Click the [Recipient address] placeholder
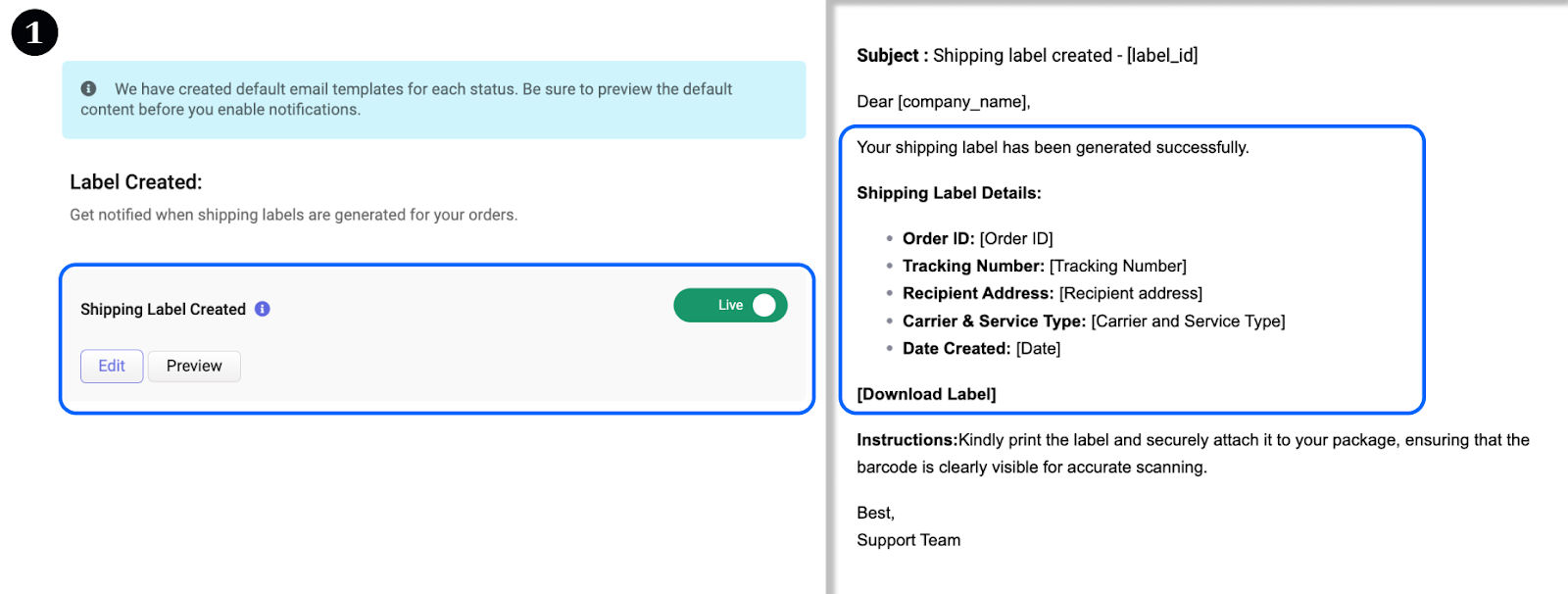This screenshot has height=594, width=1568. click(x=1131, y=294)
